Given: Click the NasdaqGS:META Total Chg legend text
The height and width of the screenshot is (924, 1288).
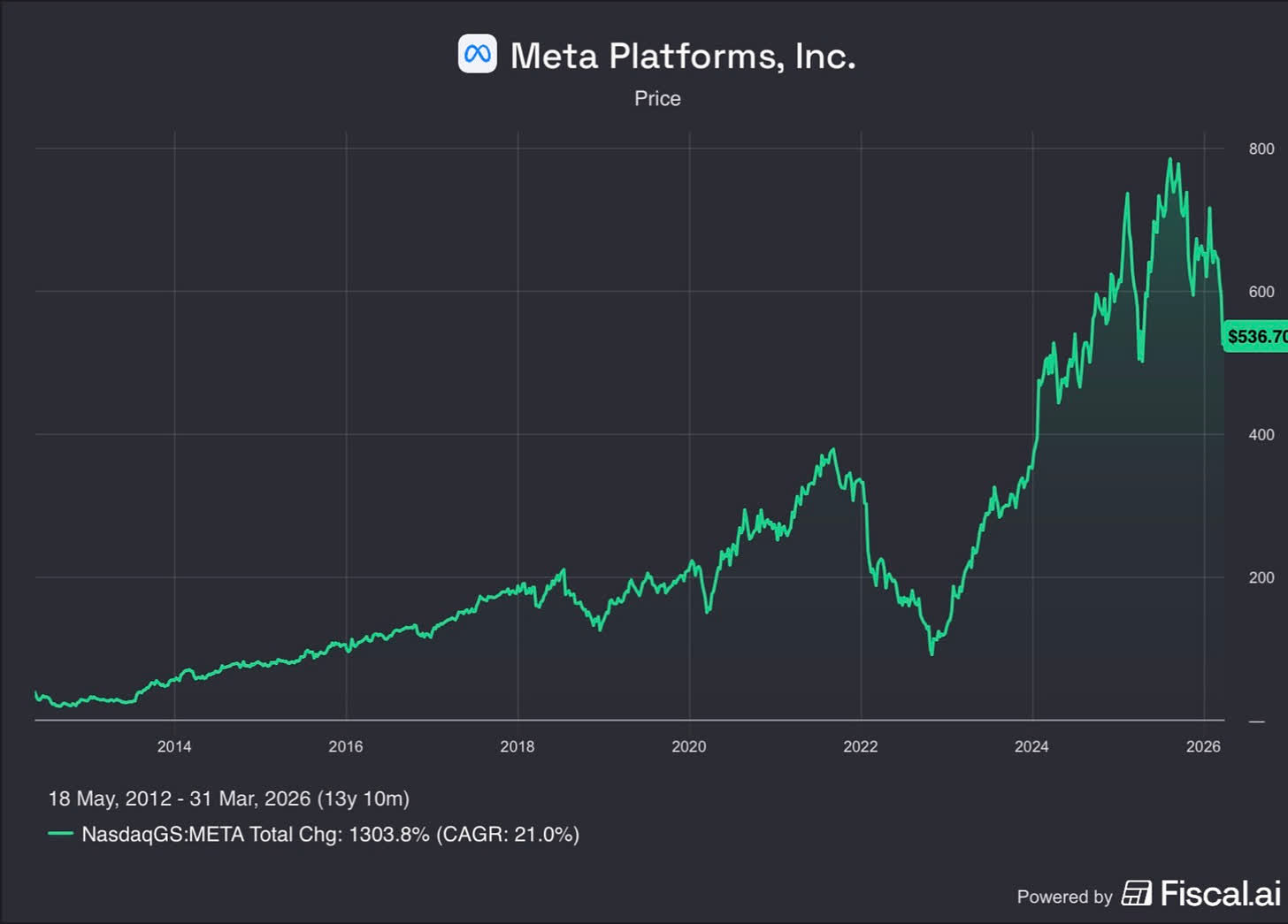Looking at the screenshot, I should tap(330, 834).
